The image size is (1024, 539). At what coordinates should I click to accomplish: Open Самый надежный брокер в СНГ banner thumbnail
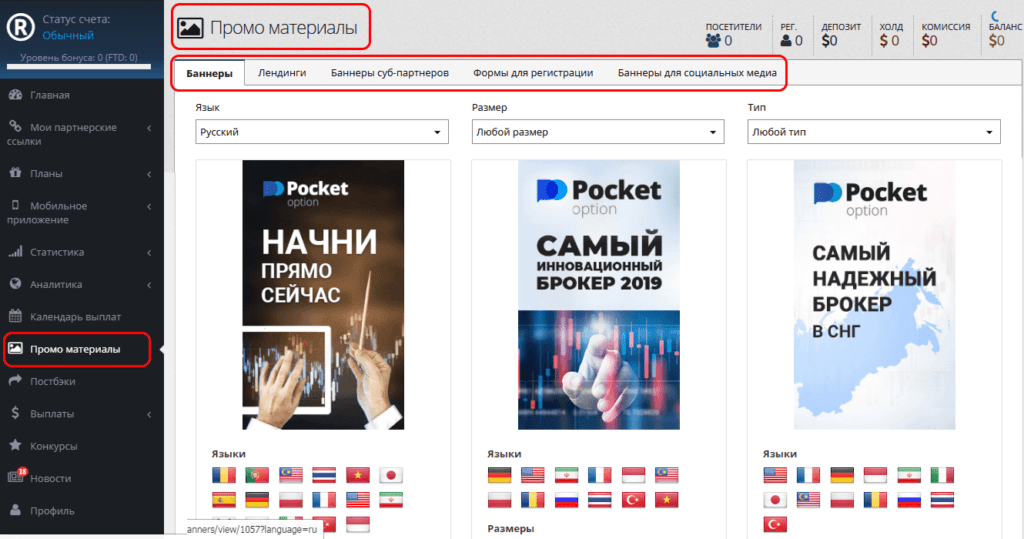(874, 295)
